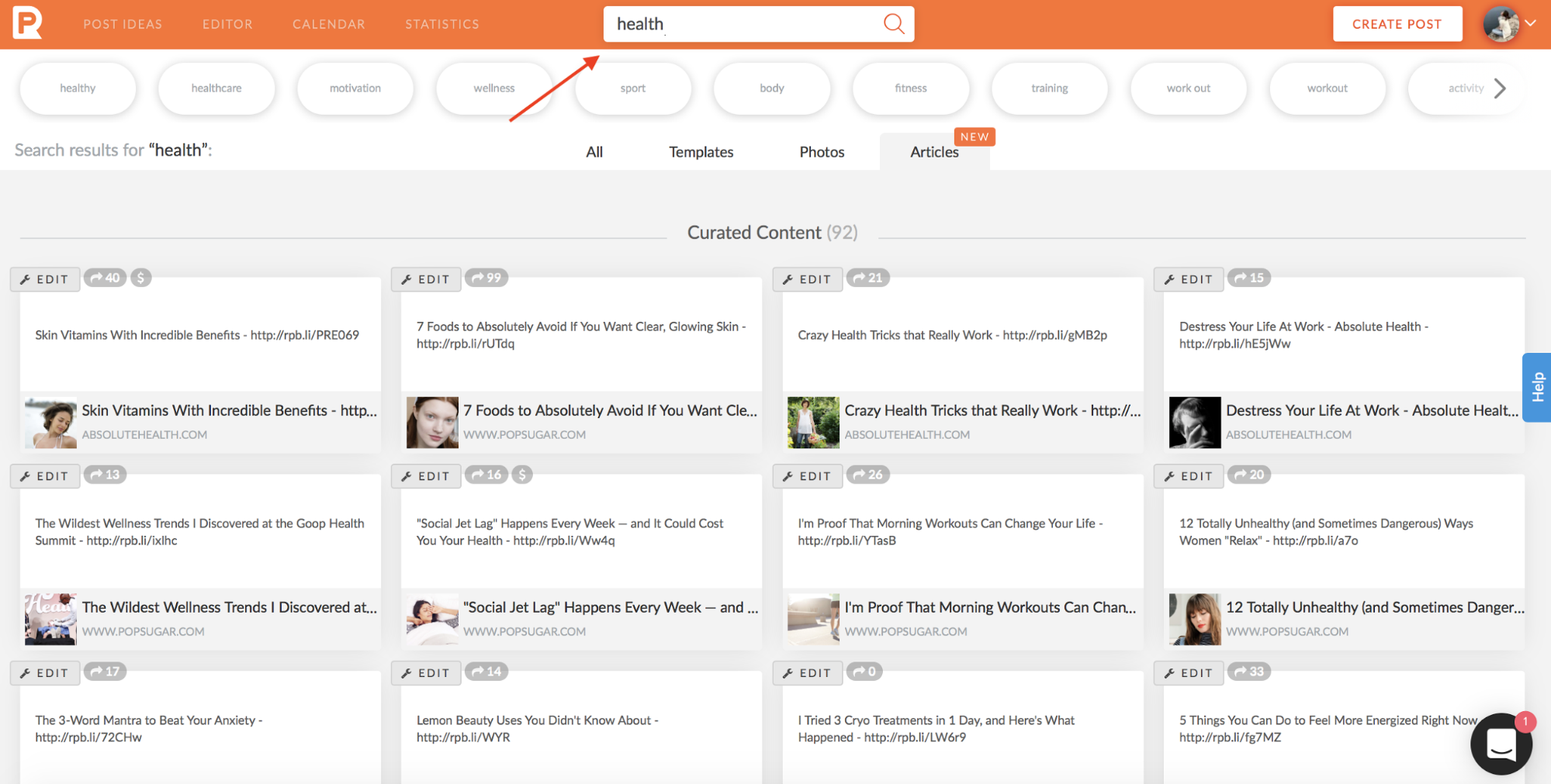Click share count 99 badge on 7 Foods card
Viewport: 1551px width, 784px height.
click(x=486, y=278)
